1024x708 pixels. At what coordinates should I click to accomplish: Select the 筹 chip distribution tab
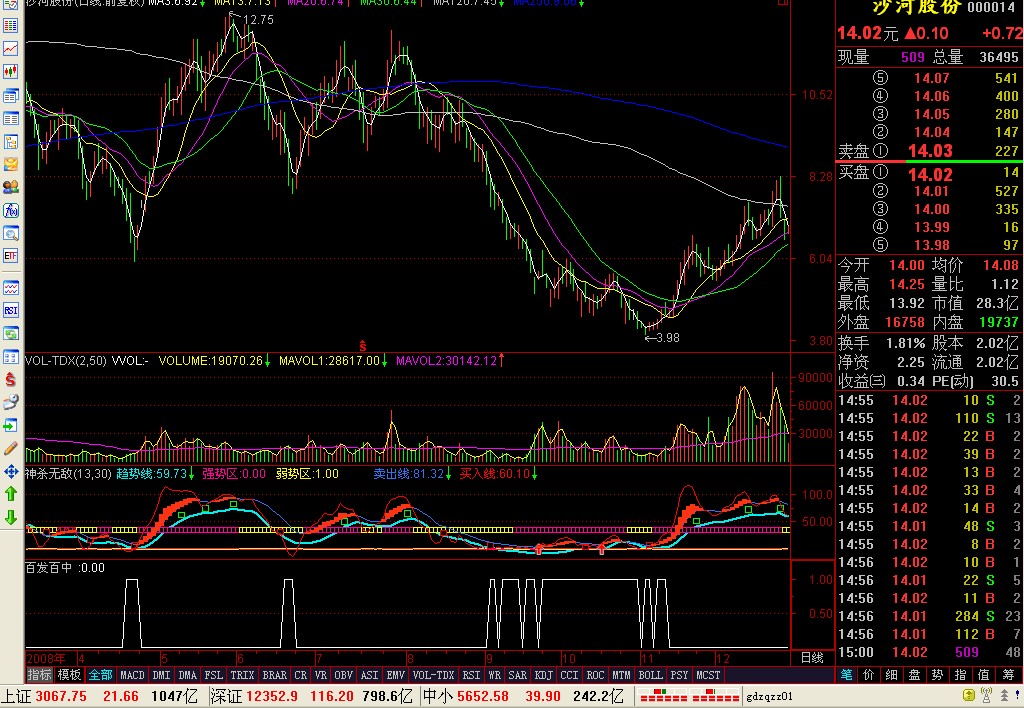[1008, 675]
